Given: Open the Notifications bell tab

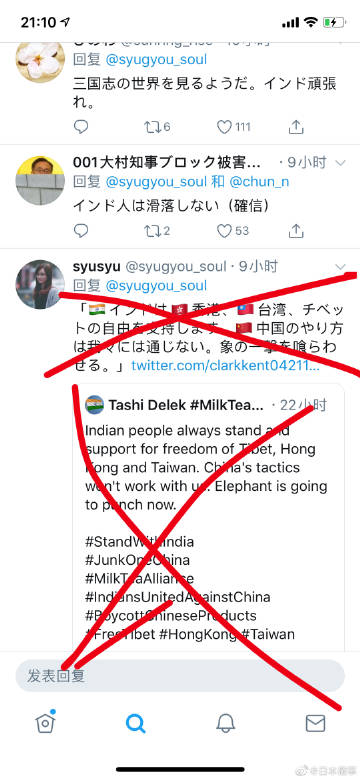Looking at the screenshot, I should pos(225,724).
